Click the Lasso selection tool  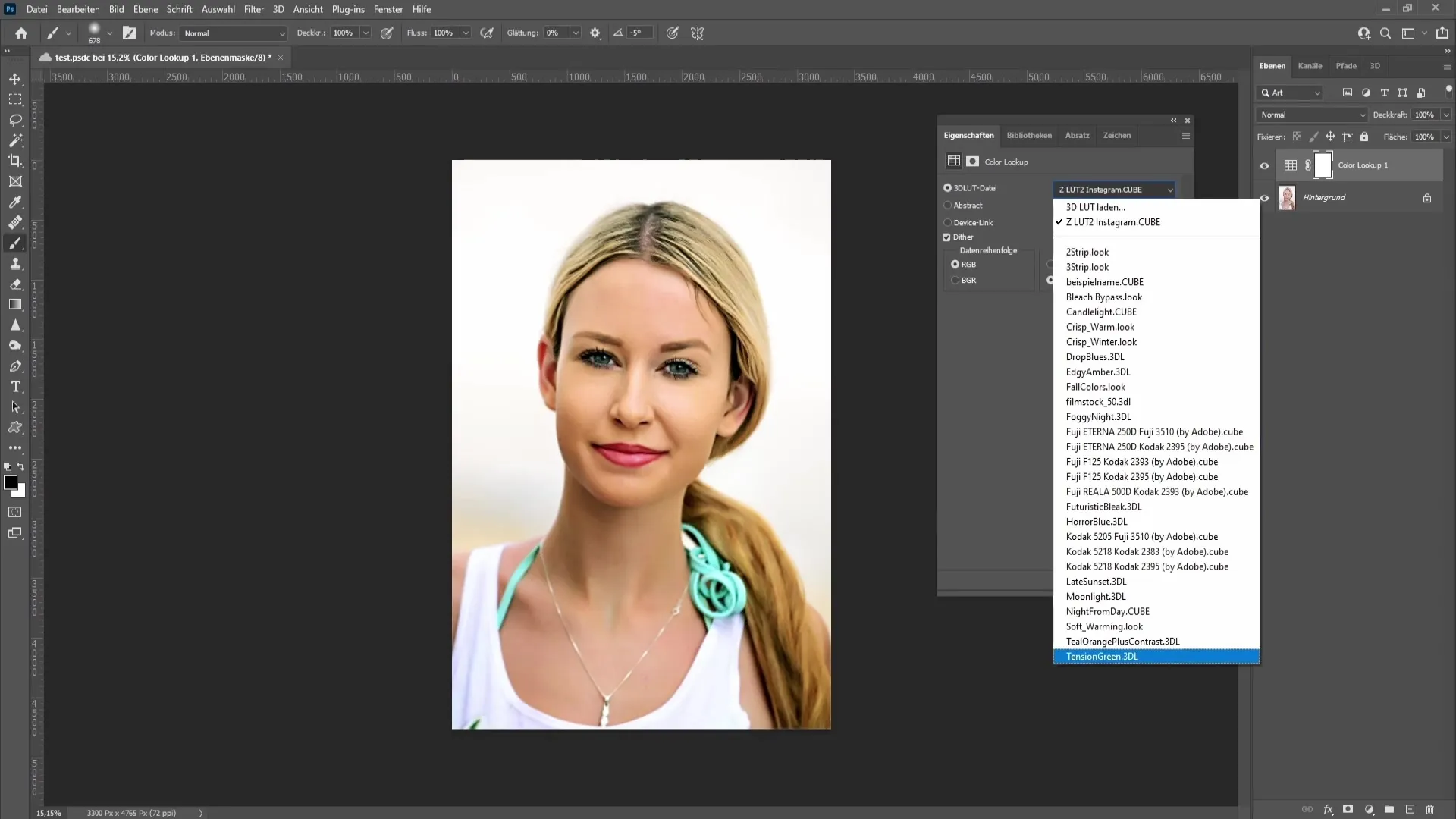(15, 119)
